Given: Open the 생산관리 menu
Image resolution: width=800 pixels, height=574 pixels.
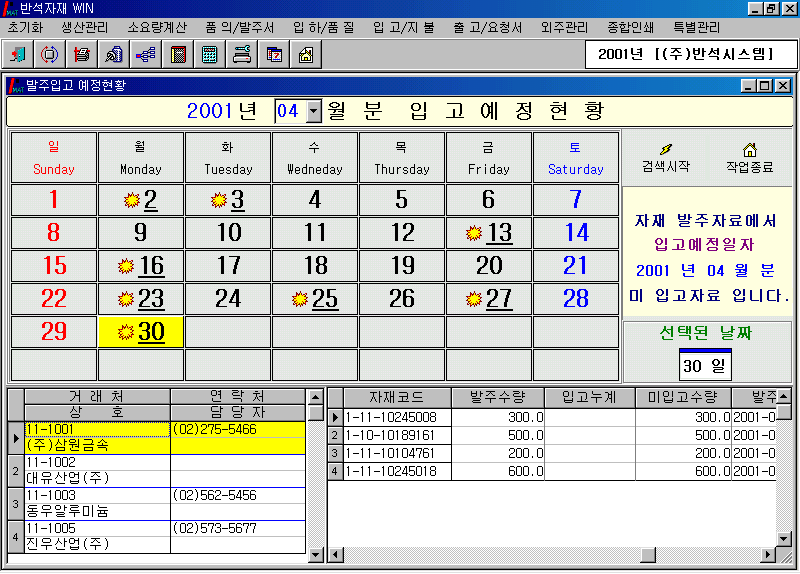Looking at the screenshot, I should pos(84,27).
